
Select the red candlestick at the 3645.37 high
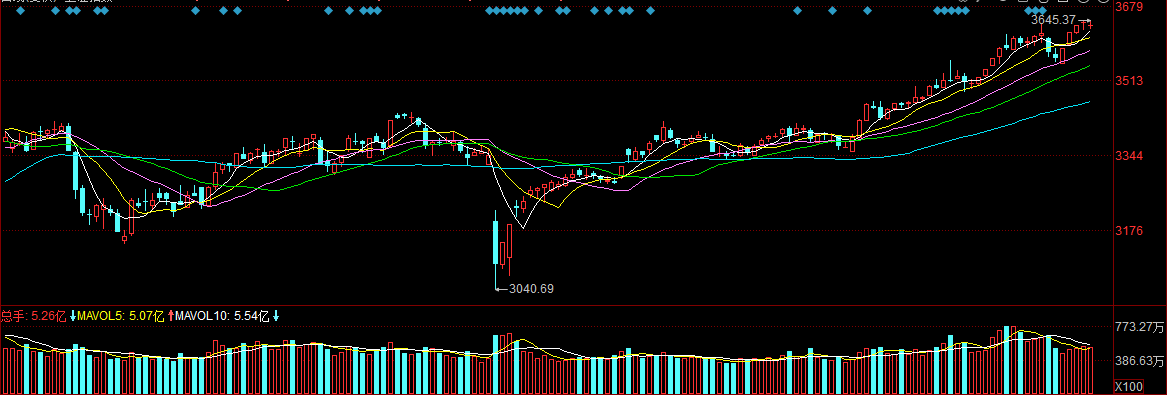coord(1091,25)
